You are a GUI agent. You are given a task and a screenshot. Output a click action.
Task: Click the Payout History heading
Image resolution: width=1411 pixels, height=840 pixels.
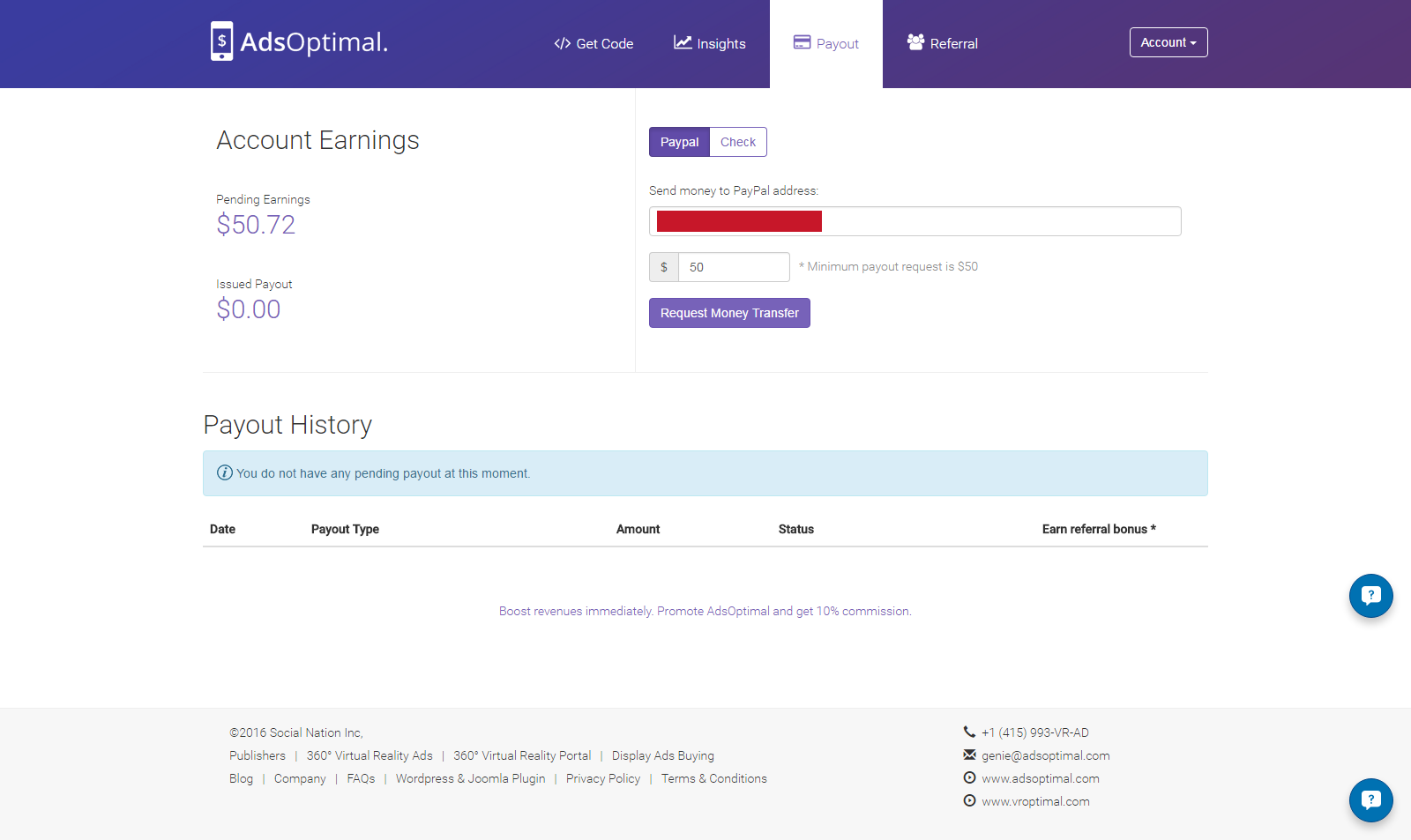[287, 425]
